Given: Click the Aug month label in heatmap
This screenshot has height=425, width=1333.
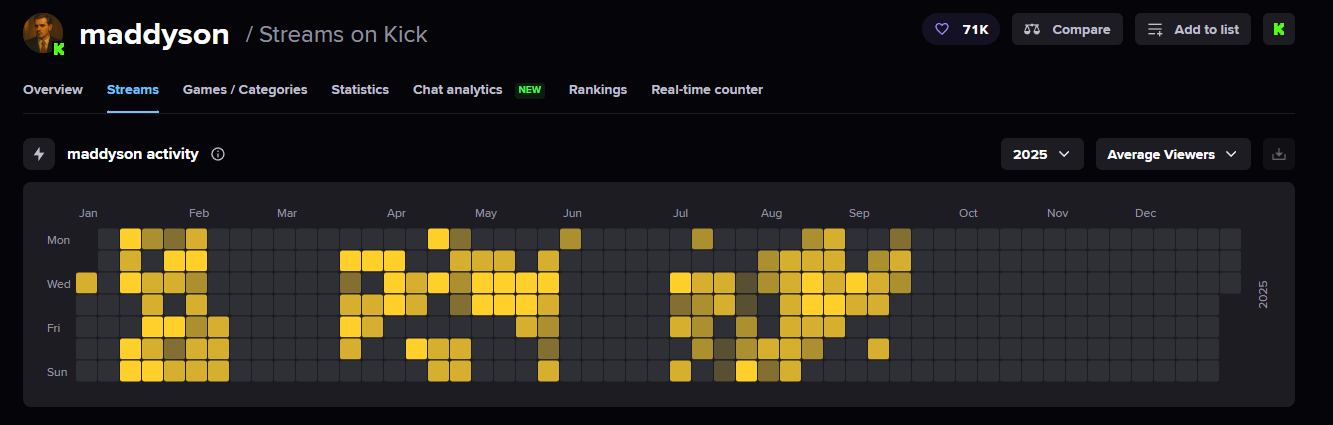Looking at the screenshot, I should coord(771,213).
